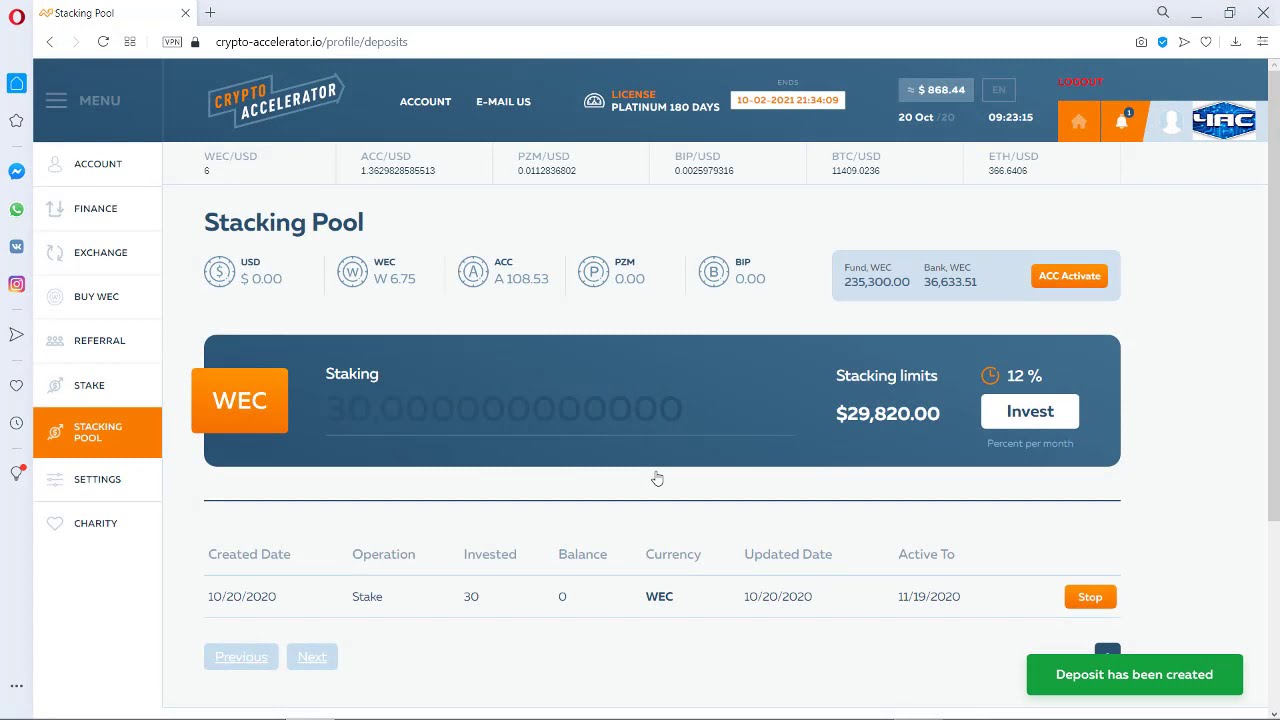Open BUY WEC in left sidebar
Screen dimensions: 1280x720
97,296
